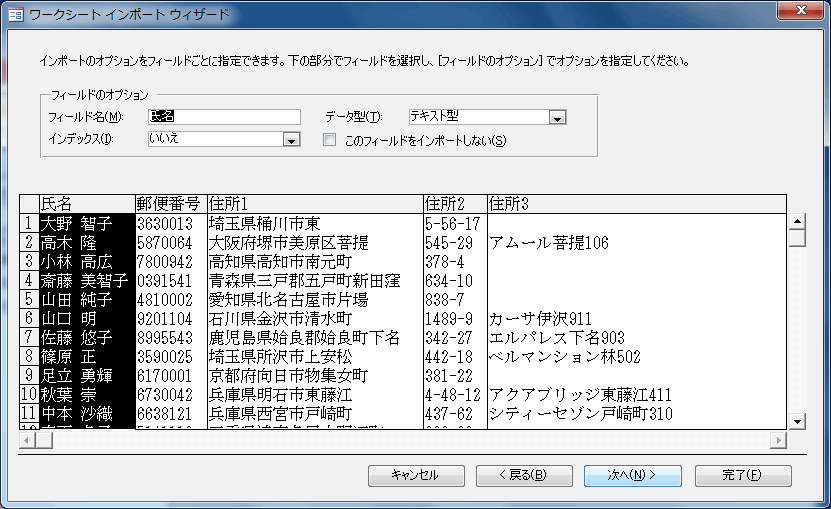Select the 氏名 column header
Image resolution: width=831 pixels, height=509 pixels.
(x=87, y=204)
